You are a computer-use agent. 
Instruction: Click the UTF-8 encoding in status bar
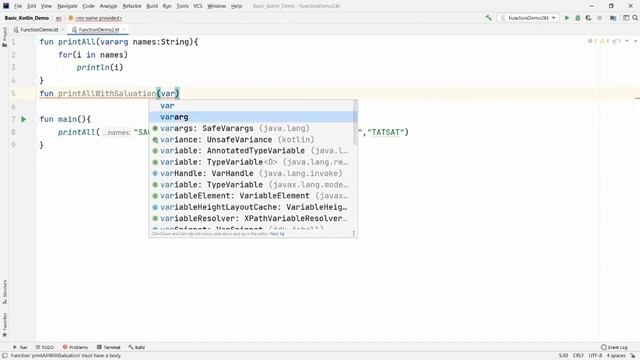coord(595,356)
